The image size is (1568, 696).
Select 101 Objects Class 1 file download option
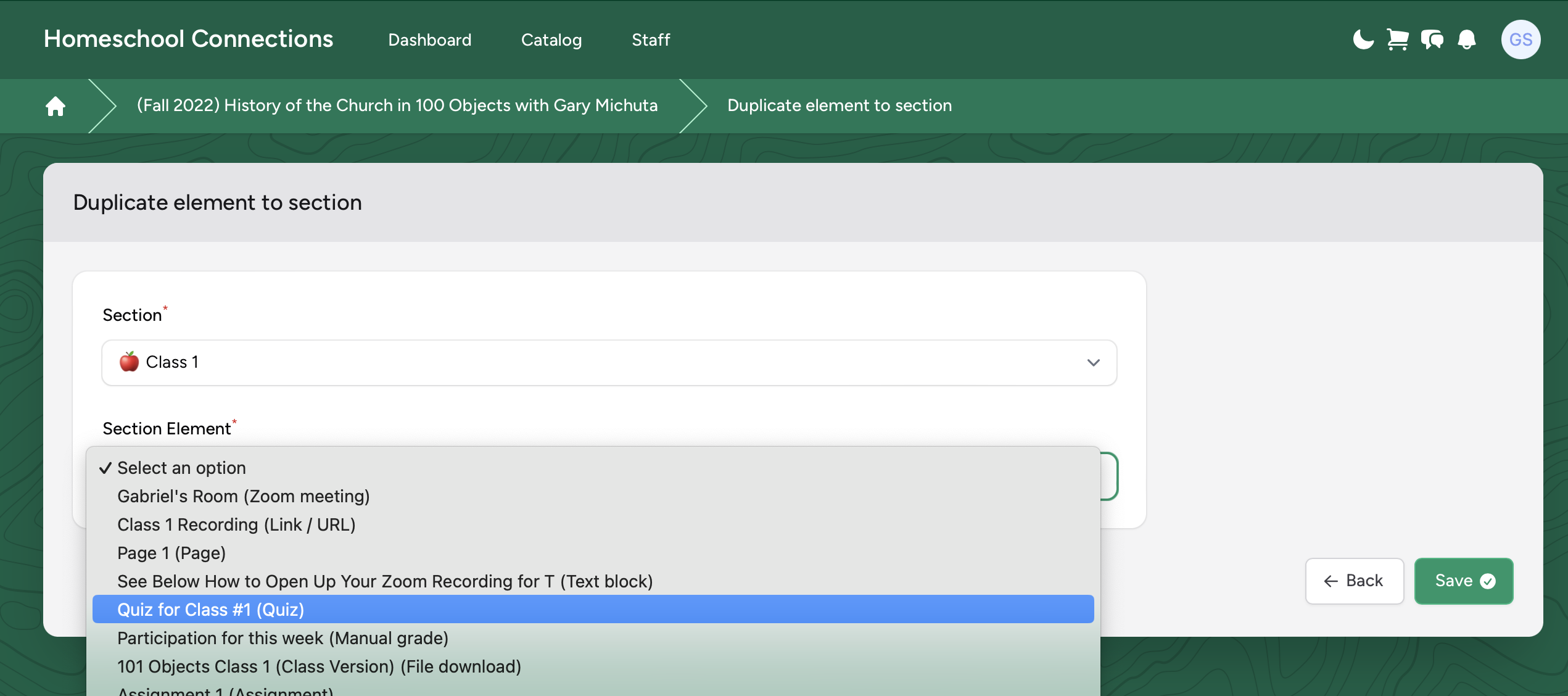click(x=593, y=666)
